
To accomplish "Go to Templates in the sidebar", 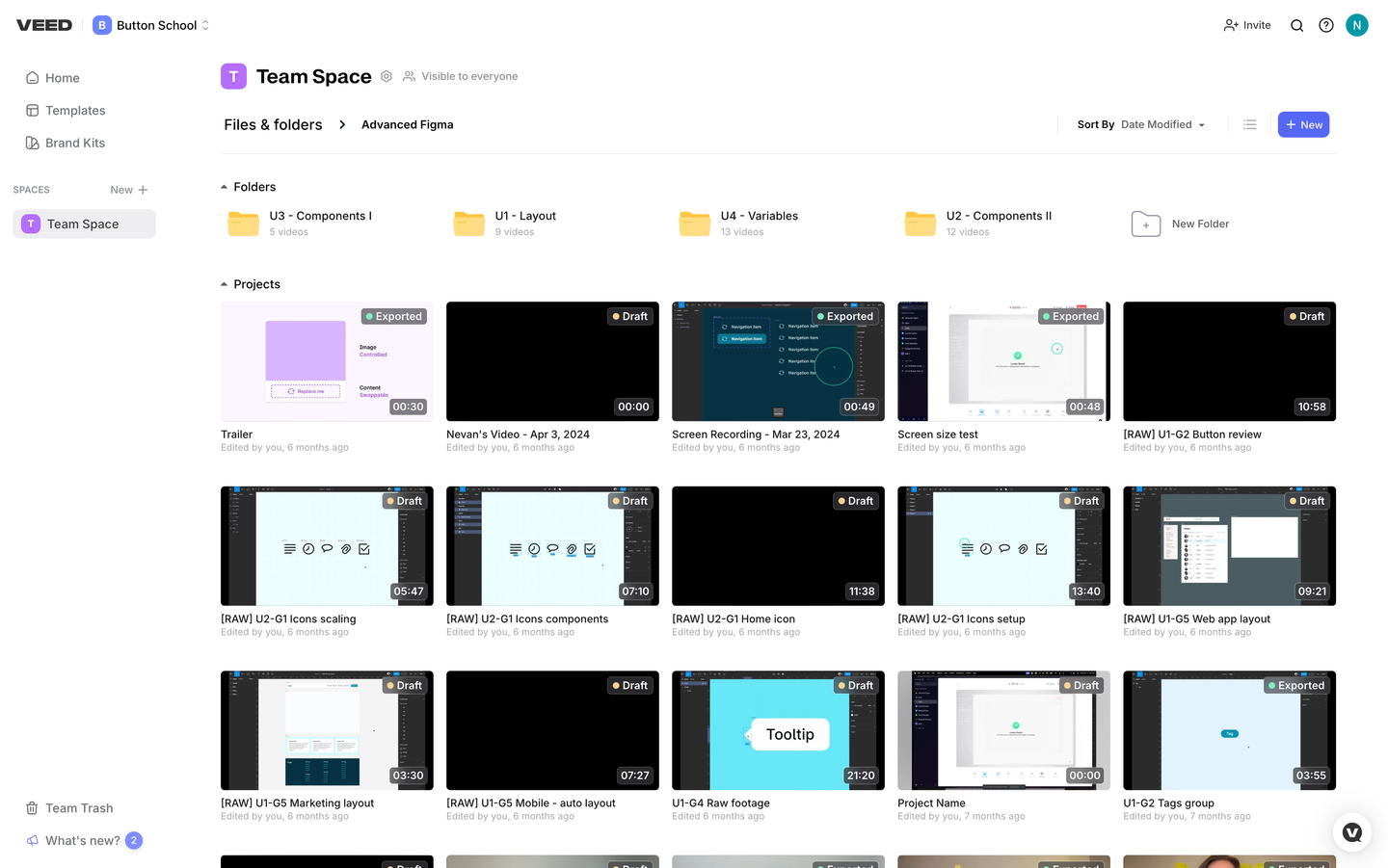I will click(x=75, y=111).
